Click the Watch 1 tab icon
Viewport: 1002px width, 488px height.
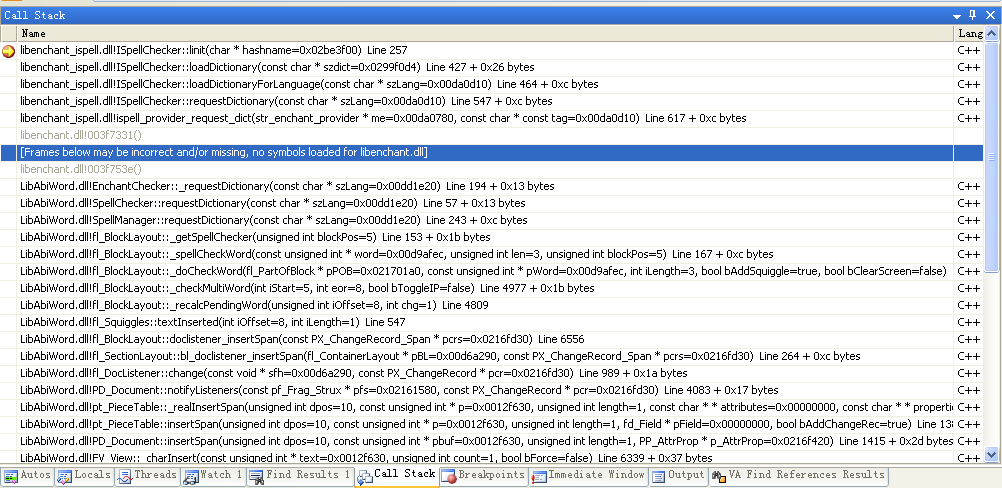tap(190, 475)
